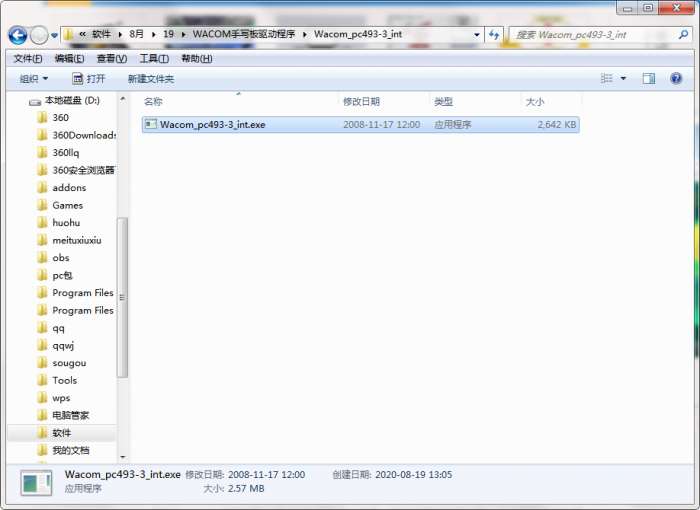Select the qq folder
700x510 pixels.
[x=58, y=328]
